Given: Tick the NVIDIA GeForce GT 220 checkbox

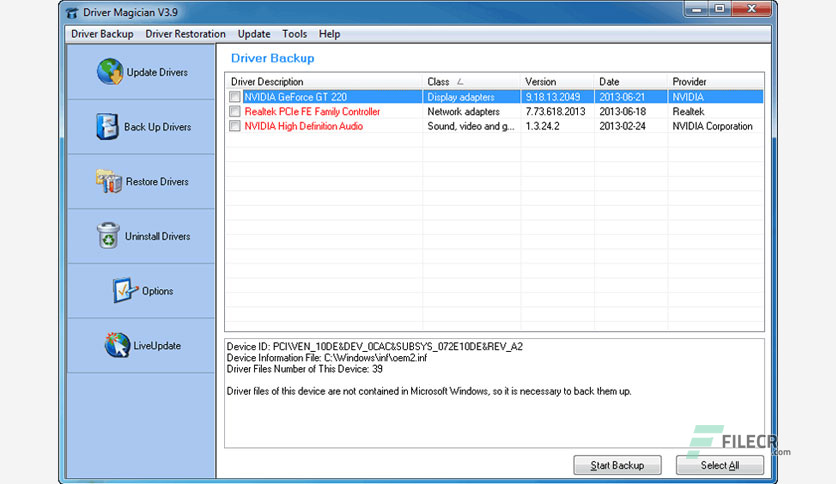Looking at the screenshot, I should (235, 97).
